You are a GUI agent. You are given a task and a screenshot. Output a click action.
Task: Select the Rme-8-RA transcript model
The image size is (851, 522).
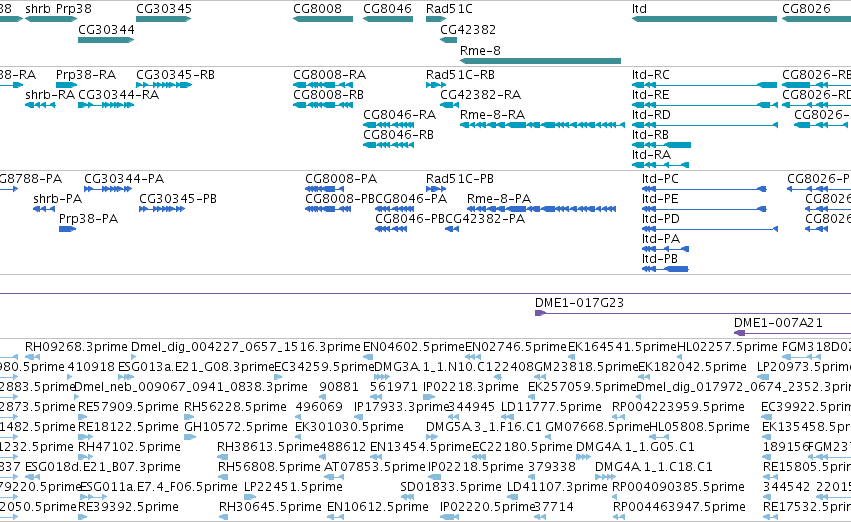pos(542,125)
